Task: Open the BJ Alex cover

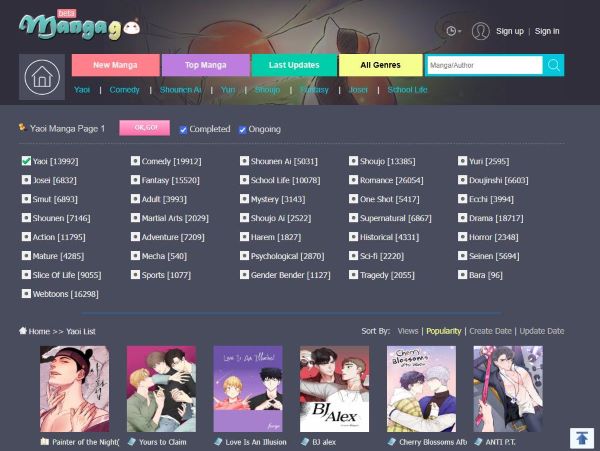Action: click(334, 389)
